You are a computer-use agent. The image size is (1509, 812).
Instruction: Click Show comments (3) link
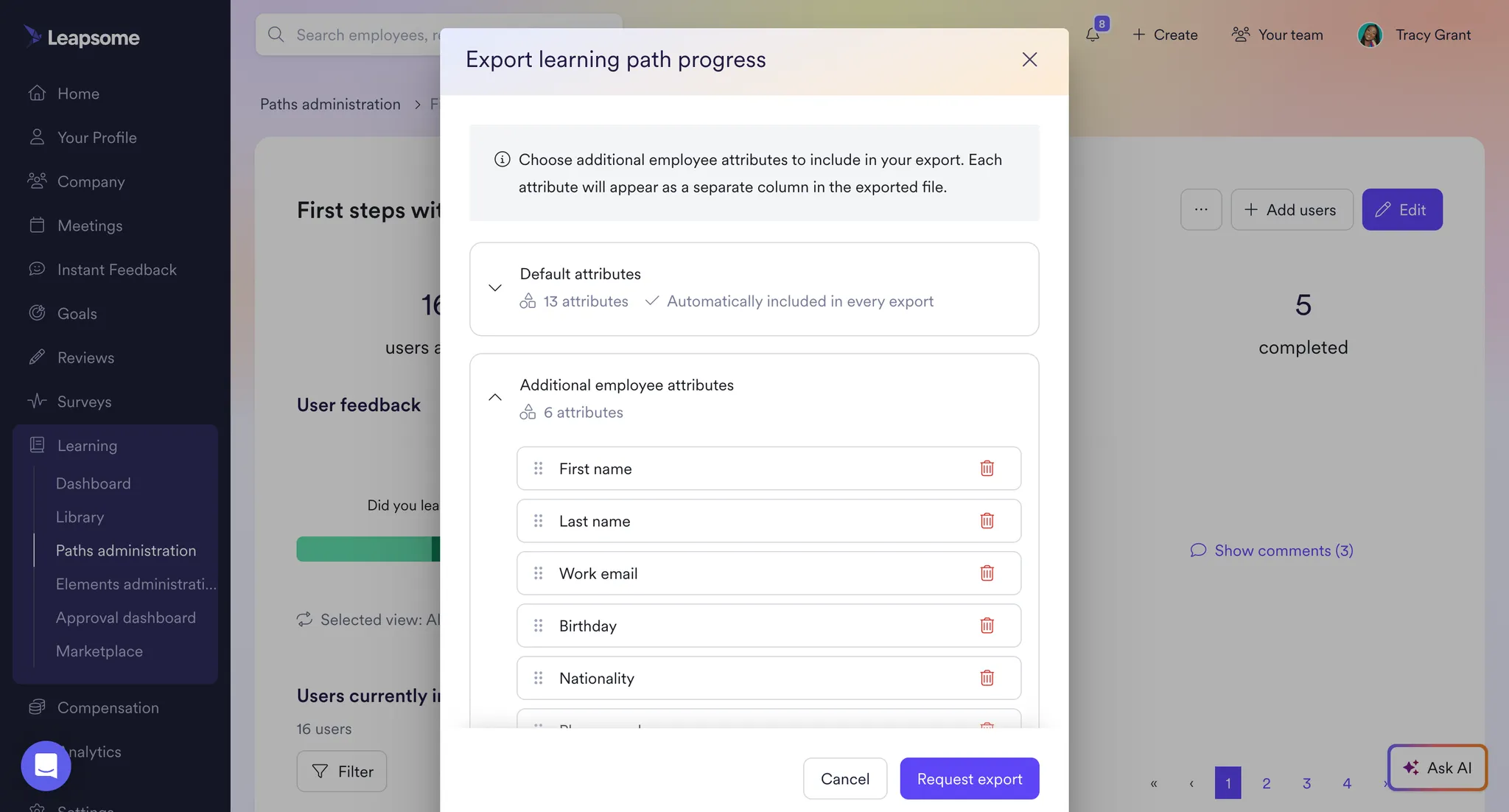[x=1272, y=550]
